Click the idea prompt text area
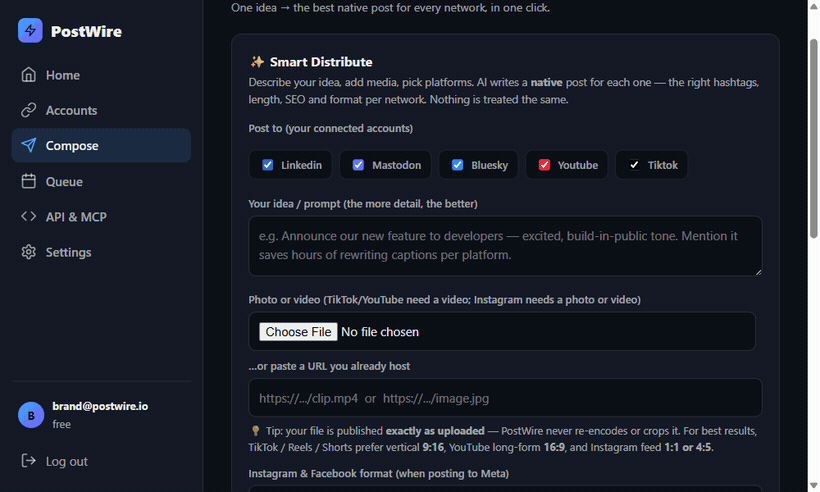 point(505,246)
